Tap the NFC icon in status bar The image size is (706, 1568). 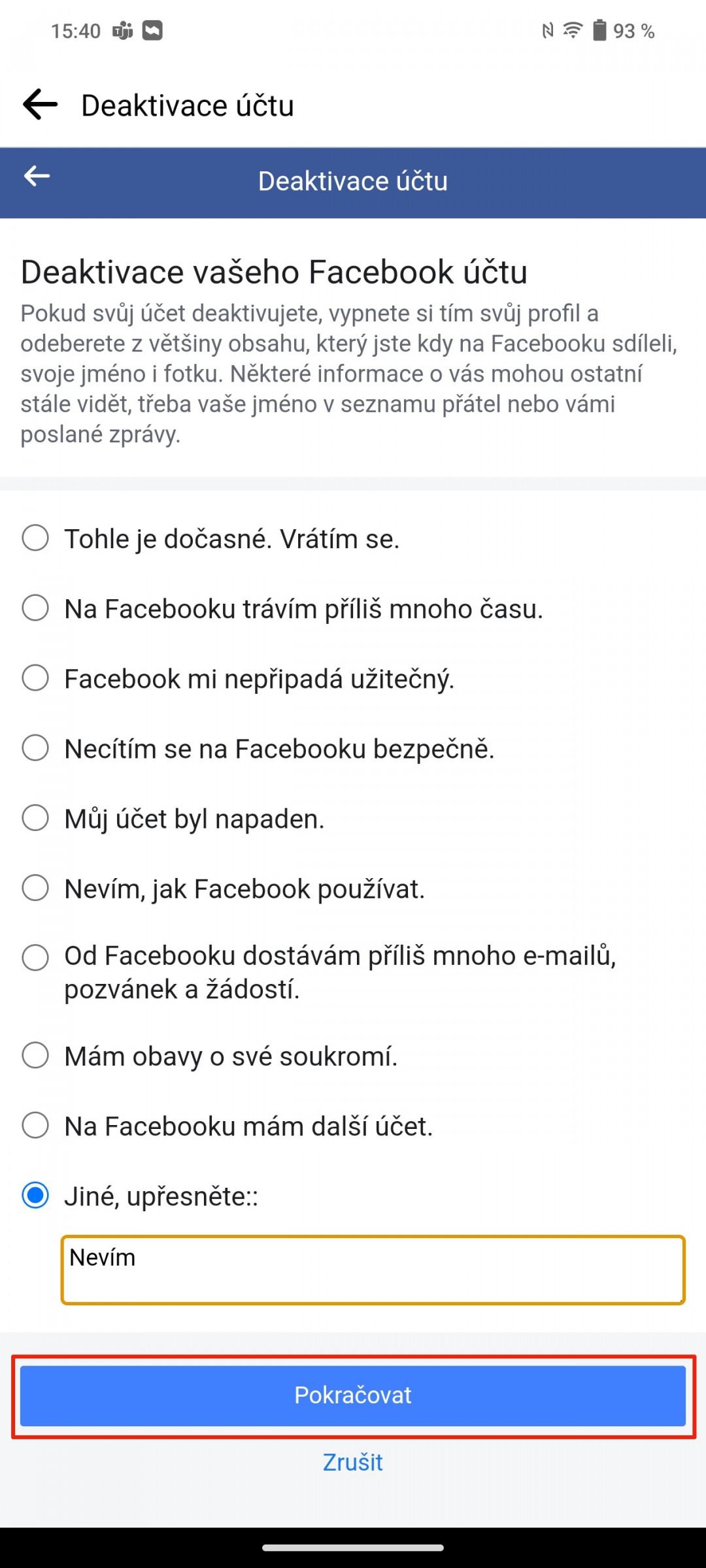548,31
